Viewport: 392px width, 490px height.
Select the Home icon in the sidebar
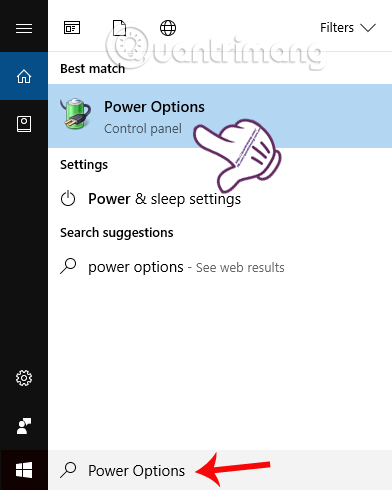(24, 76)
